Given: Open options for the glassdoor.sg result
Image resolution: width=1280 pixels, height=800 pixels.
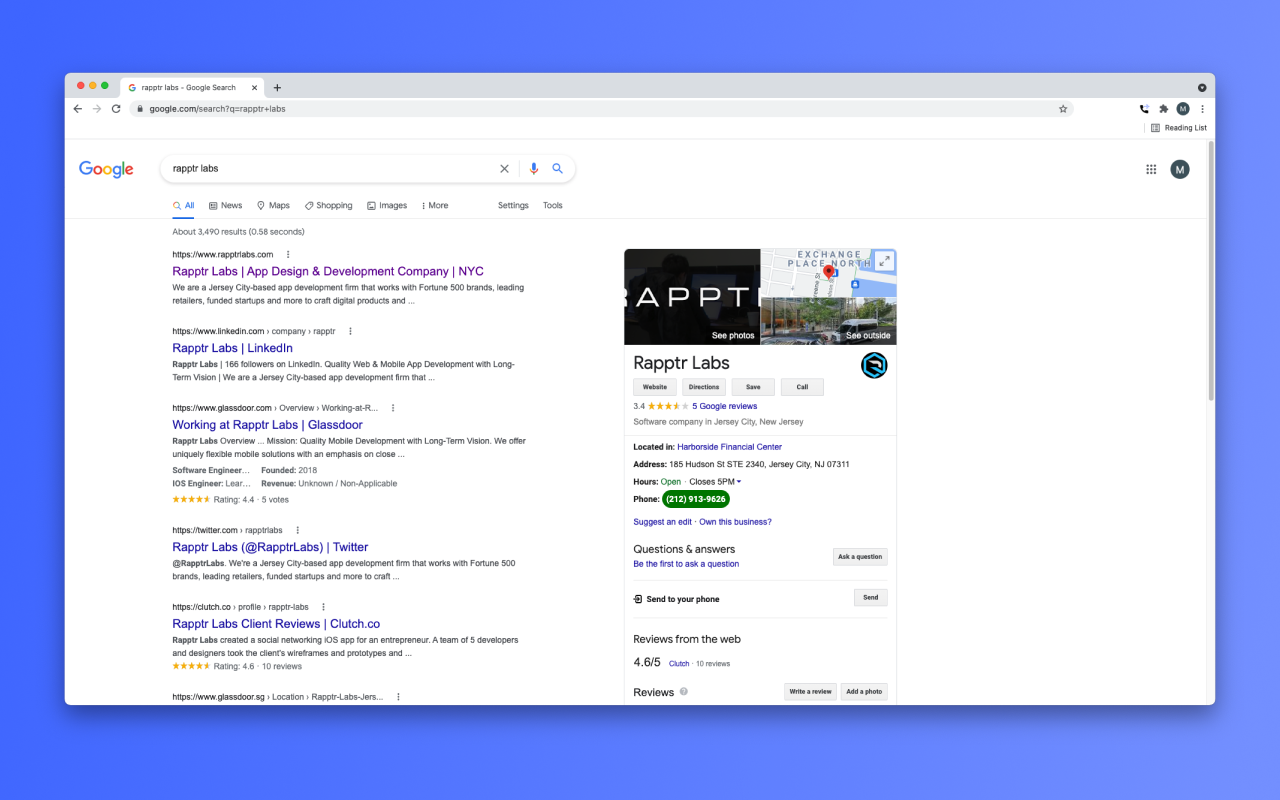Looking at the screenshot, I should tap(398, 697).
